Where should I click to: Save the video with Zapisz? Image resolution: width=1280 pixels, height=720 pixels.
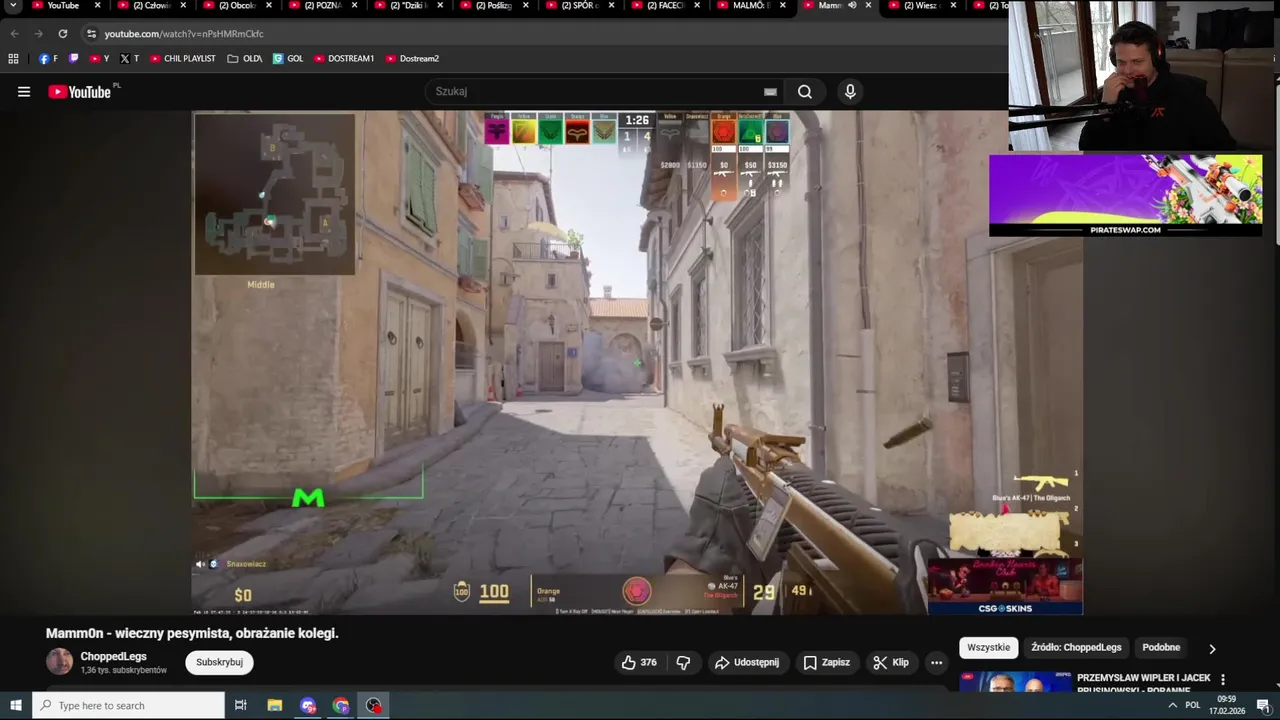(x=826, y=662)
